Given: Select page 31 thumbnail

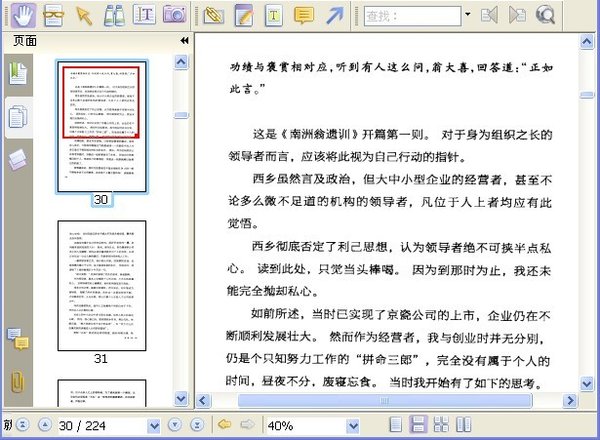Looking at the screenshot, I should [x=102, y=285].
